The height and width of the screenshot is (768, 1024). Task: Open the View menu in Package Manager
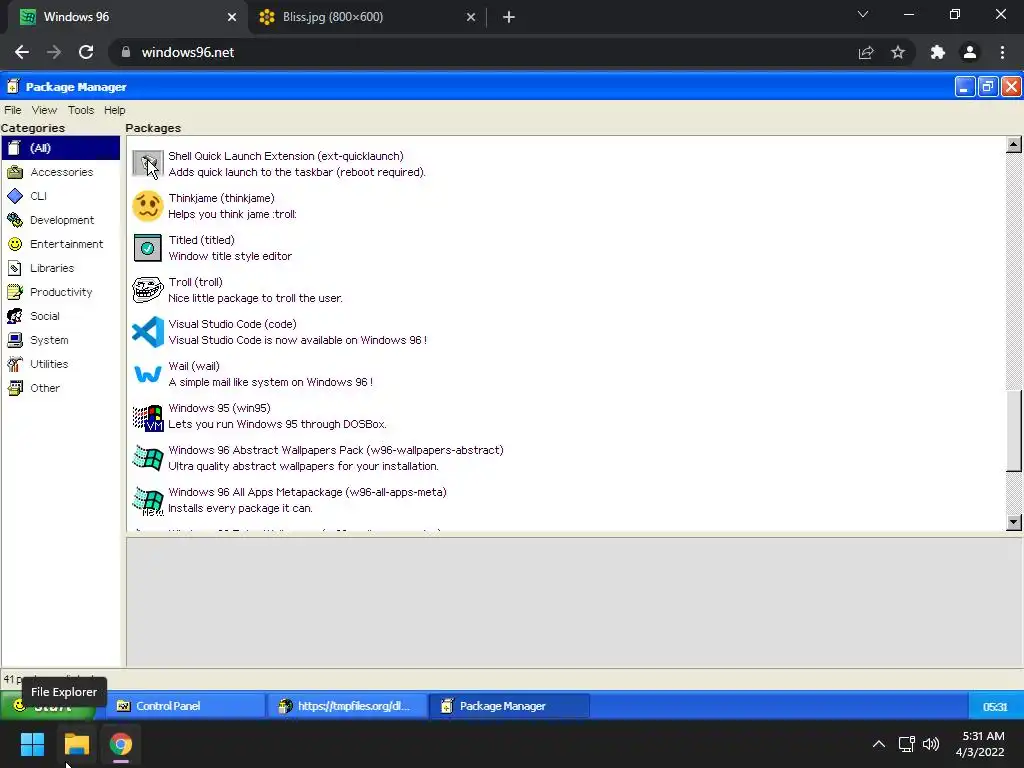point(44,110)
